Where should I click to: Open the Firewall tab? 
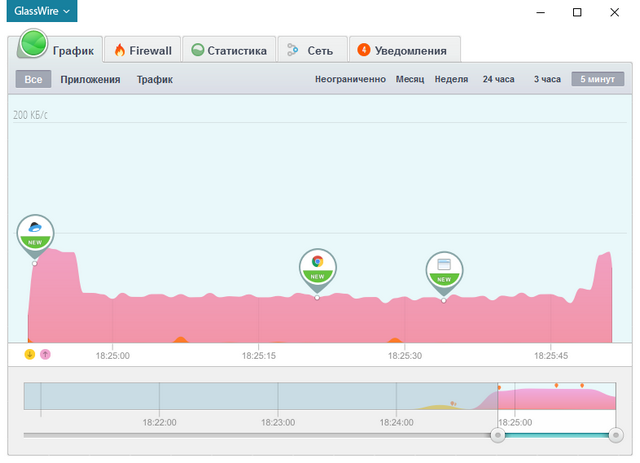(x=143, y=49)
